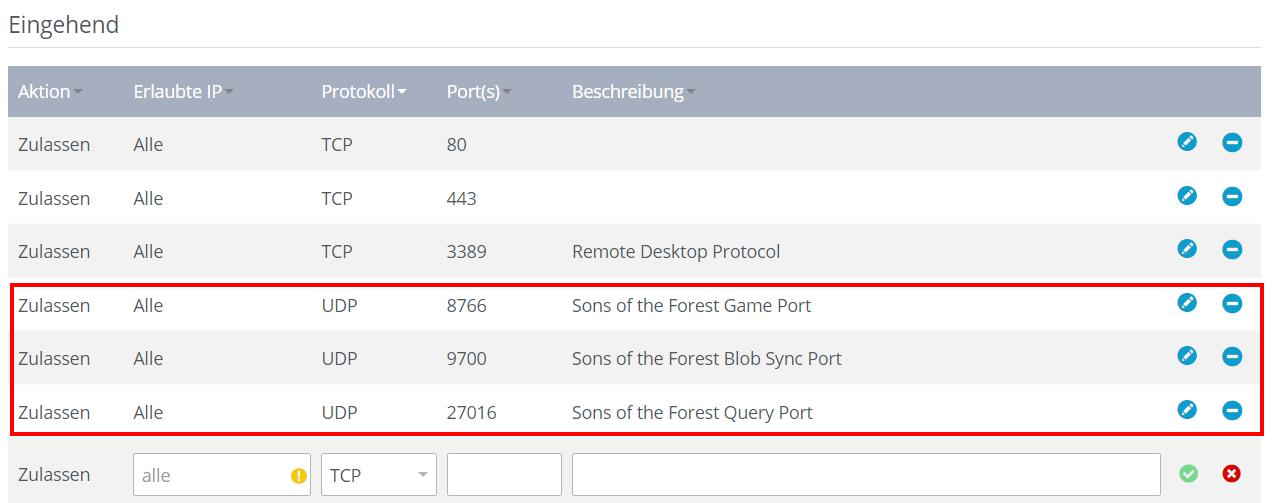Sort by Aktion column header
The height and width of the screenshot is (503, 1274).
(x=50, y=92)
